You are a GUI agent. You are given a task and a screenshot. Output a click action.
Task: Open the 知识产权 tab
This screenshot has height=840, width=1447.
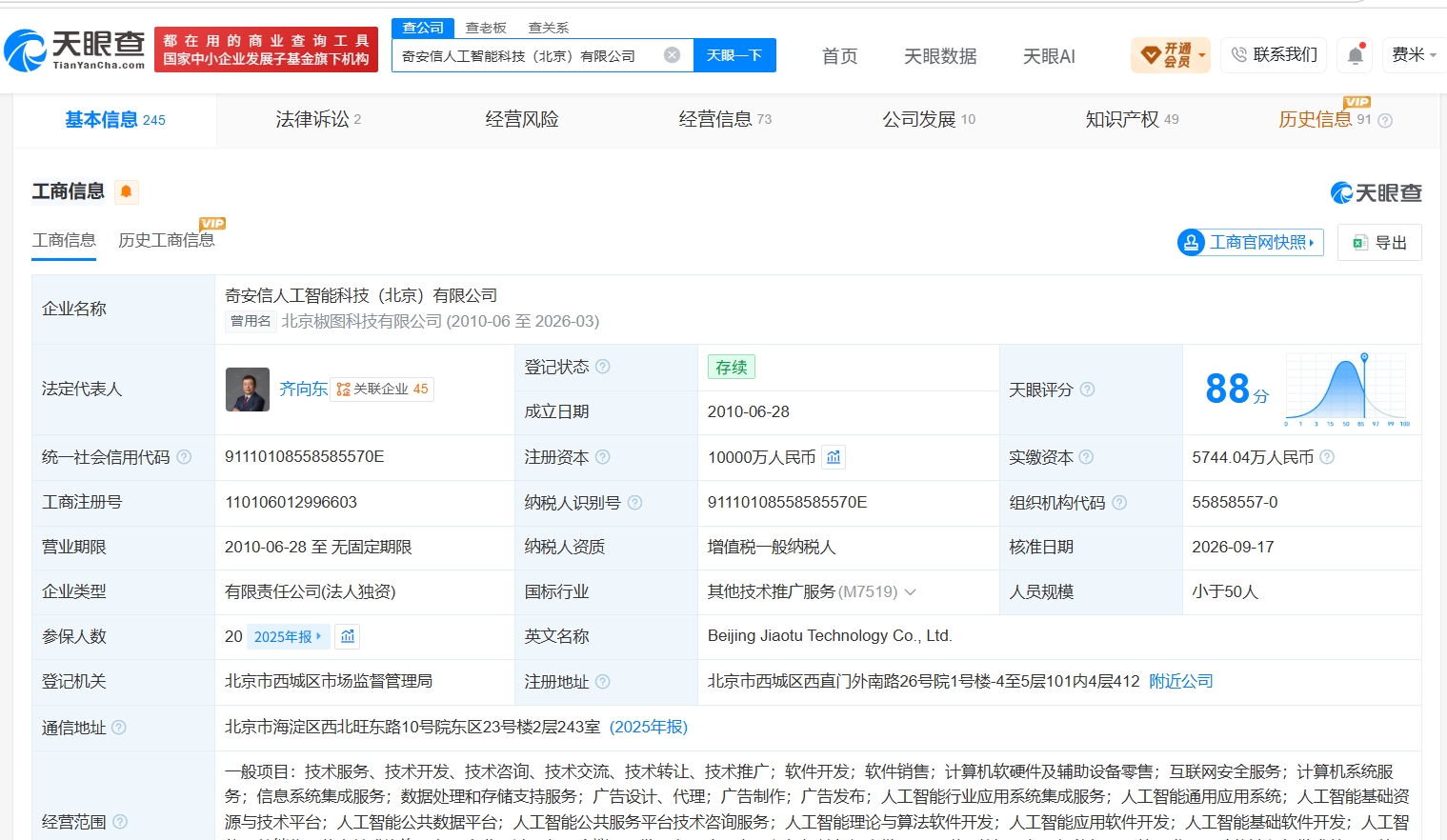(1132, 119)
